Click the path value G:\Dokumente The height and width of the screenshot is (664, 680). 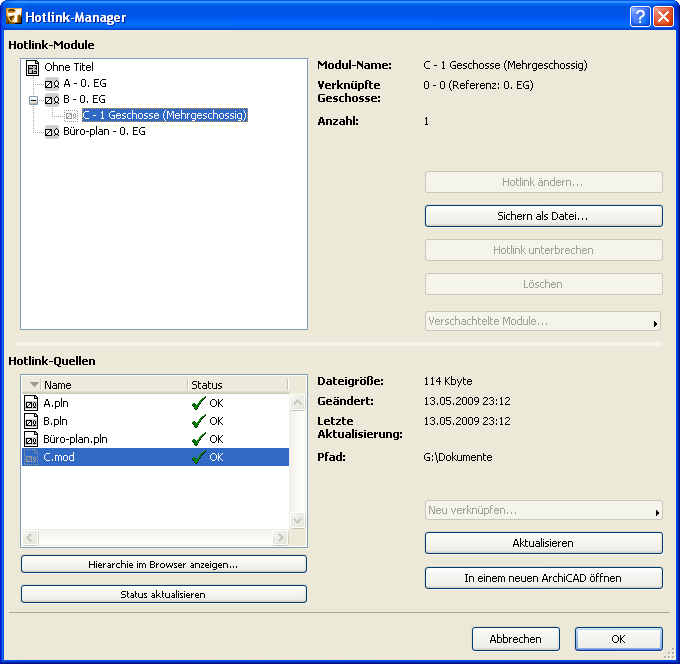[x=458, y=457]
